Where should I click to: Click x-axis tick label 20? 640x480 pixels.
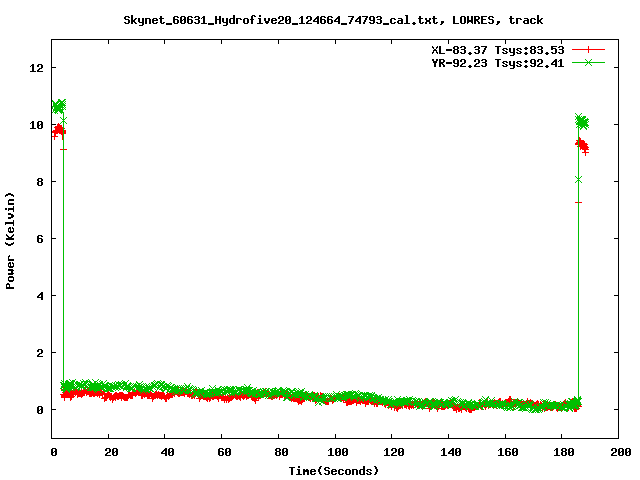(111, 452)
